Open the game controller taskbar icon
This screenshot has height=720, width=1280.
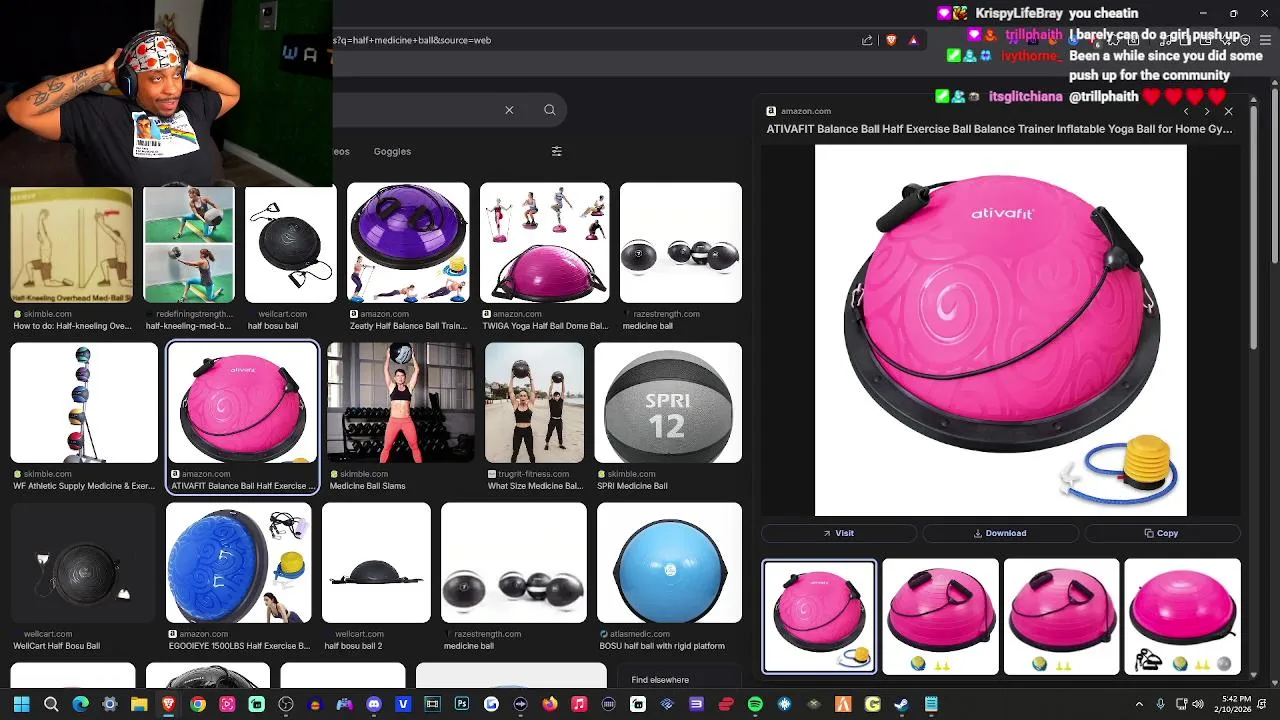coord(344,705)
